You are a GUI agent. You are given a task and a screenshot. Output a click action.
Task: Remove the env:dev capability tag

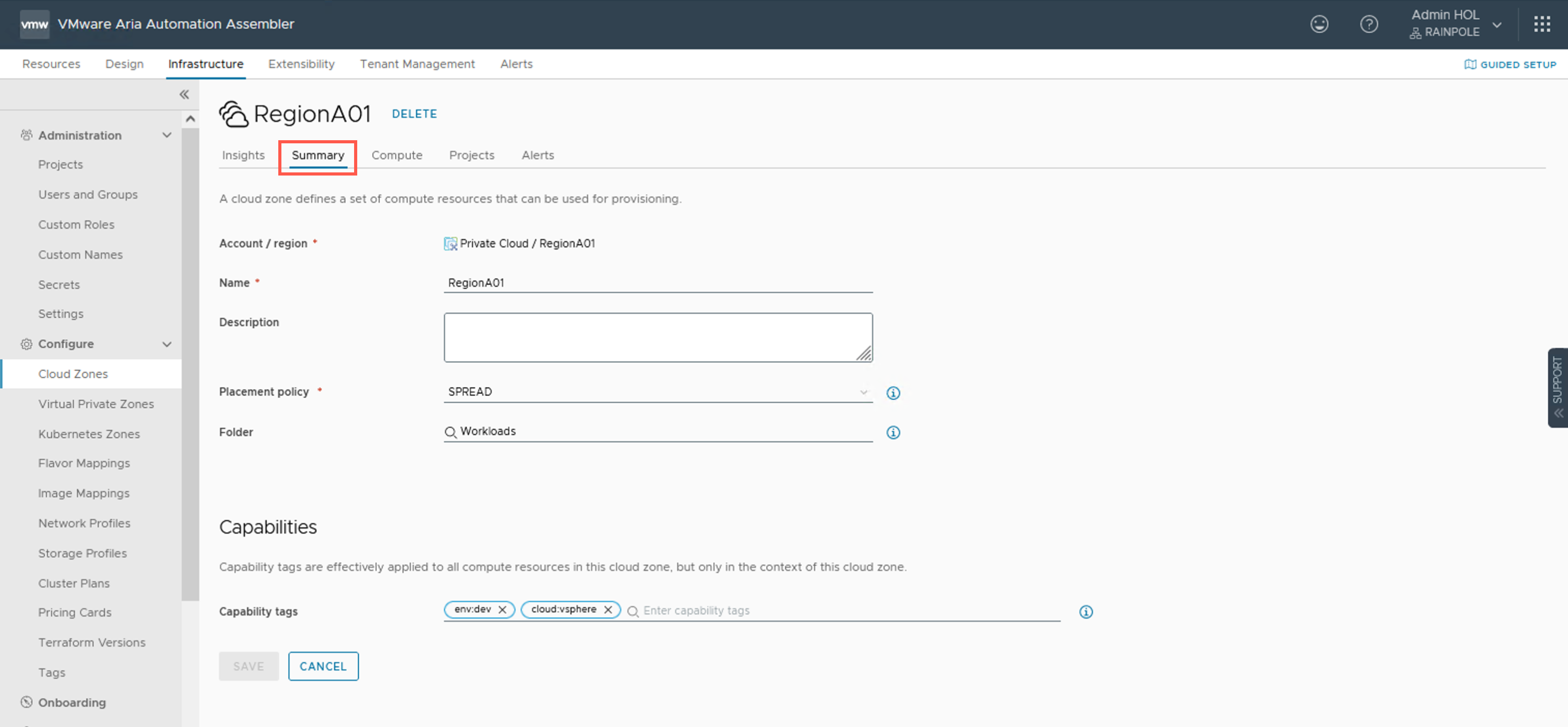click(x=502, y=610)
